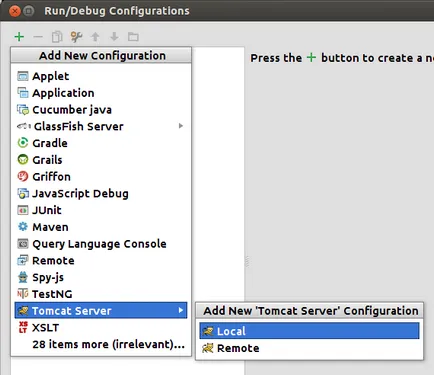Choose JavaScript Debug entry

101,193
